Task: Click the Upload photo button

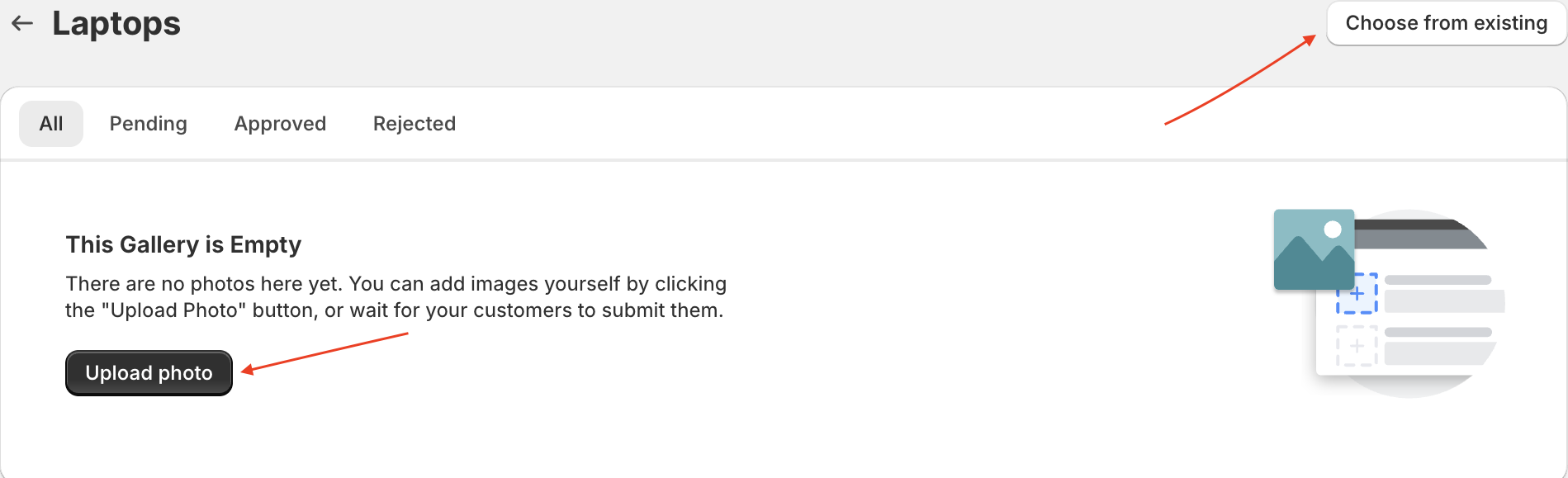Action: (x=149, y=373)
